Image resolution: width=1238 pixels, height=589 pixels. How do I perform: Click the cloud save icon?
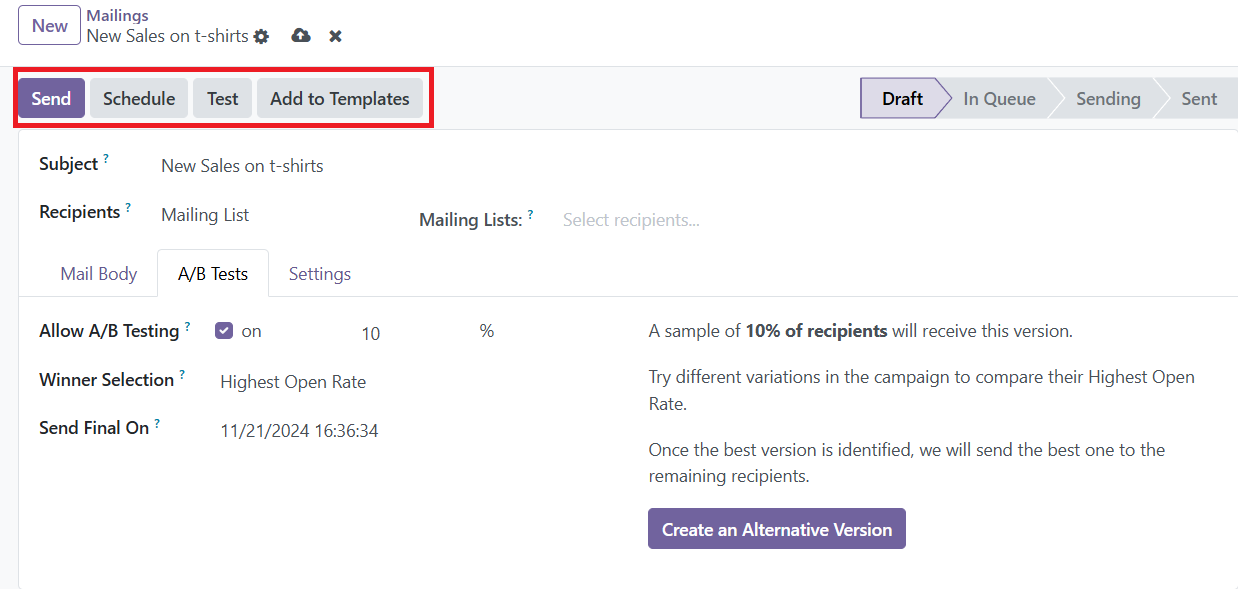(301, 36)
